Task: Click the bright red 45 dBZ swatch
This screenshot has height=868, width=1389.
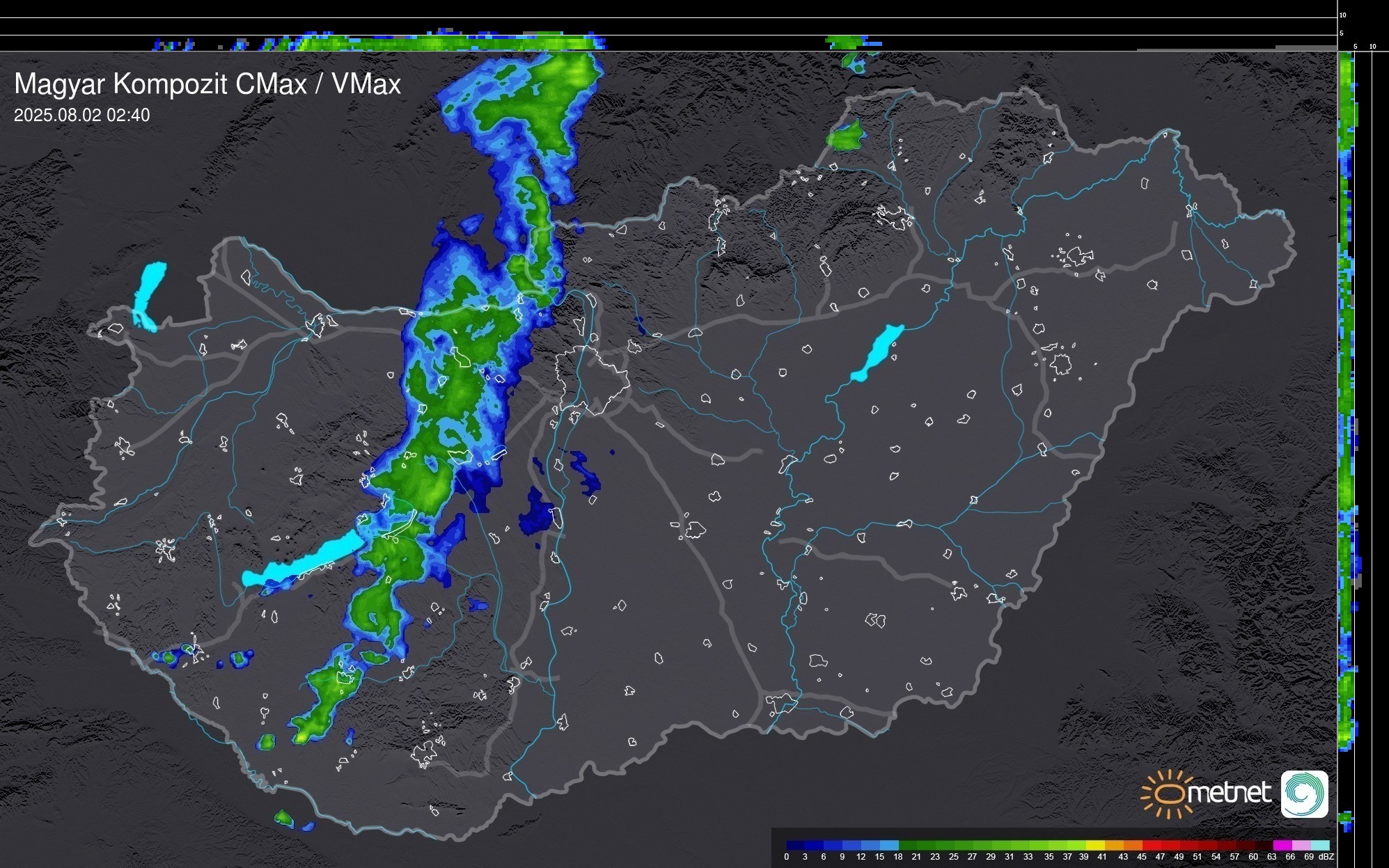Action: (1152, 845)
